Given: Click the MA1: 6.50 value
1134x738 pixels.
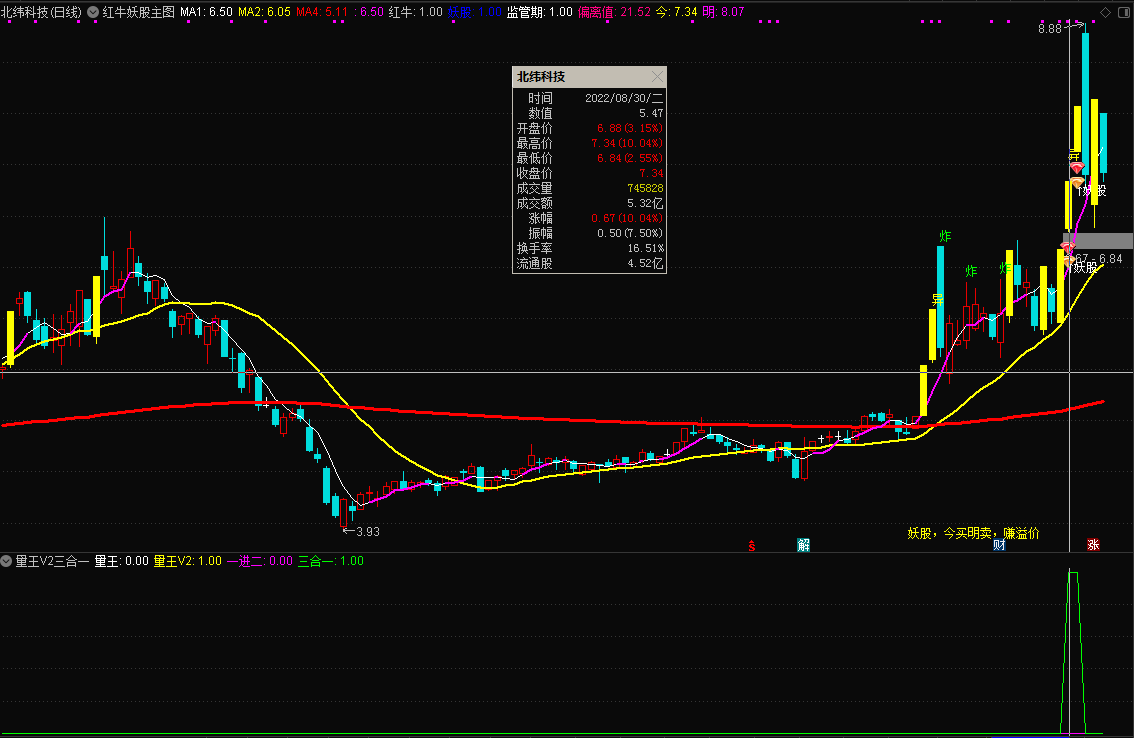Looking at the screenshot, I should [x=207, y=12].
